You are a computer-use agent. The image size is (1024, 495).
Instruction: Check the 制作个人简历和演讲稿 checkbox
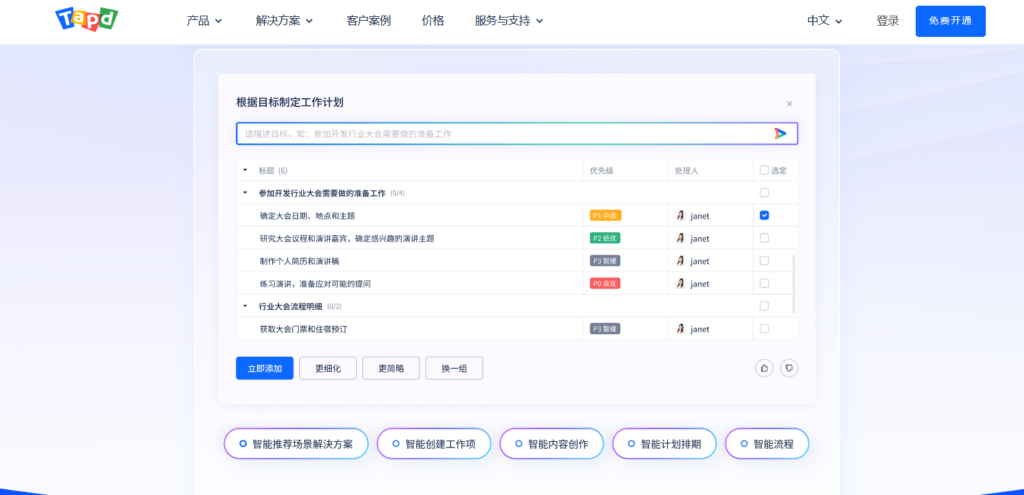pos(764,261)
